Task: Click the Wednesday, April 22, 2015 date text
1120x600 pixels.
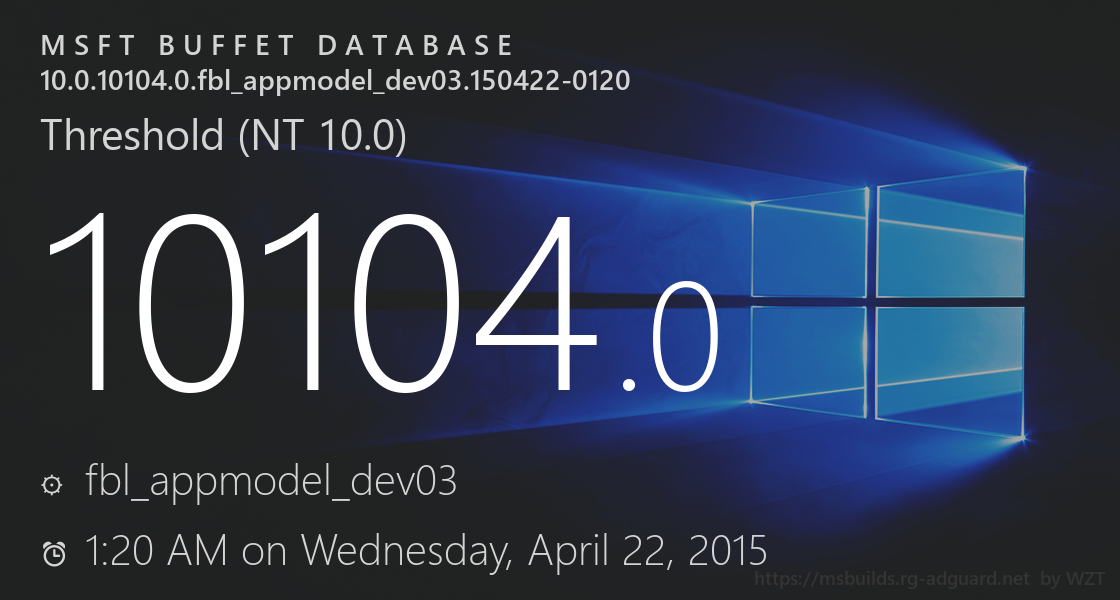Action: 535,551
